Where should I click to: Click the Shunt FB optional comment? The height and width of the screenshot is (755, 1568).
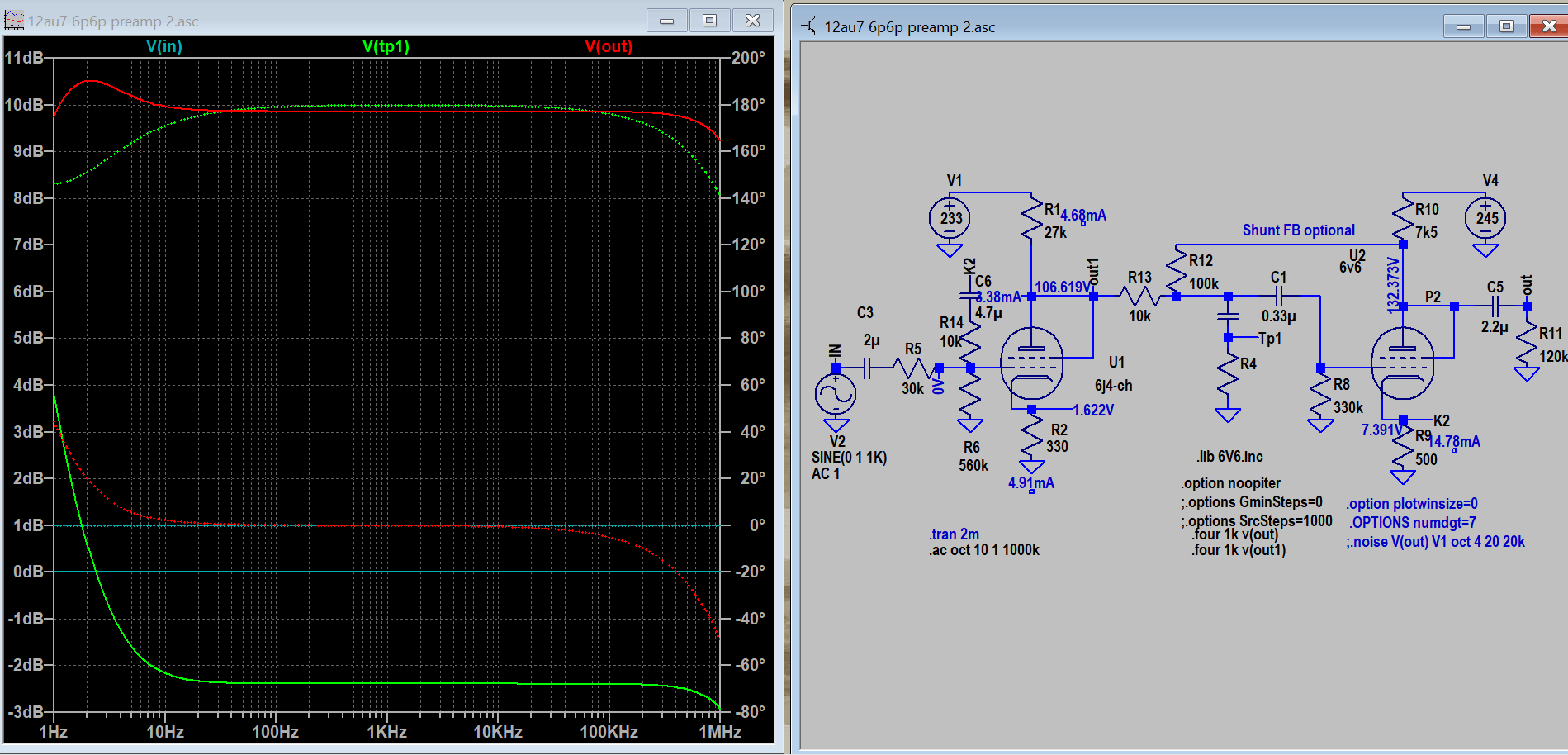[x=1299, y=230]
